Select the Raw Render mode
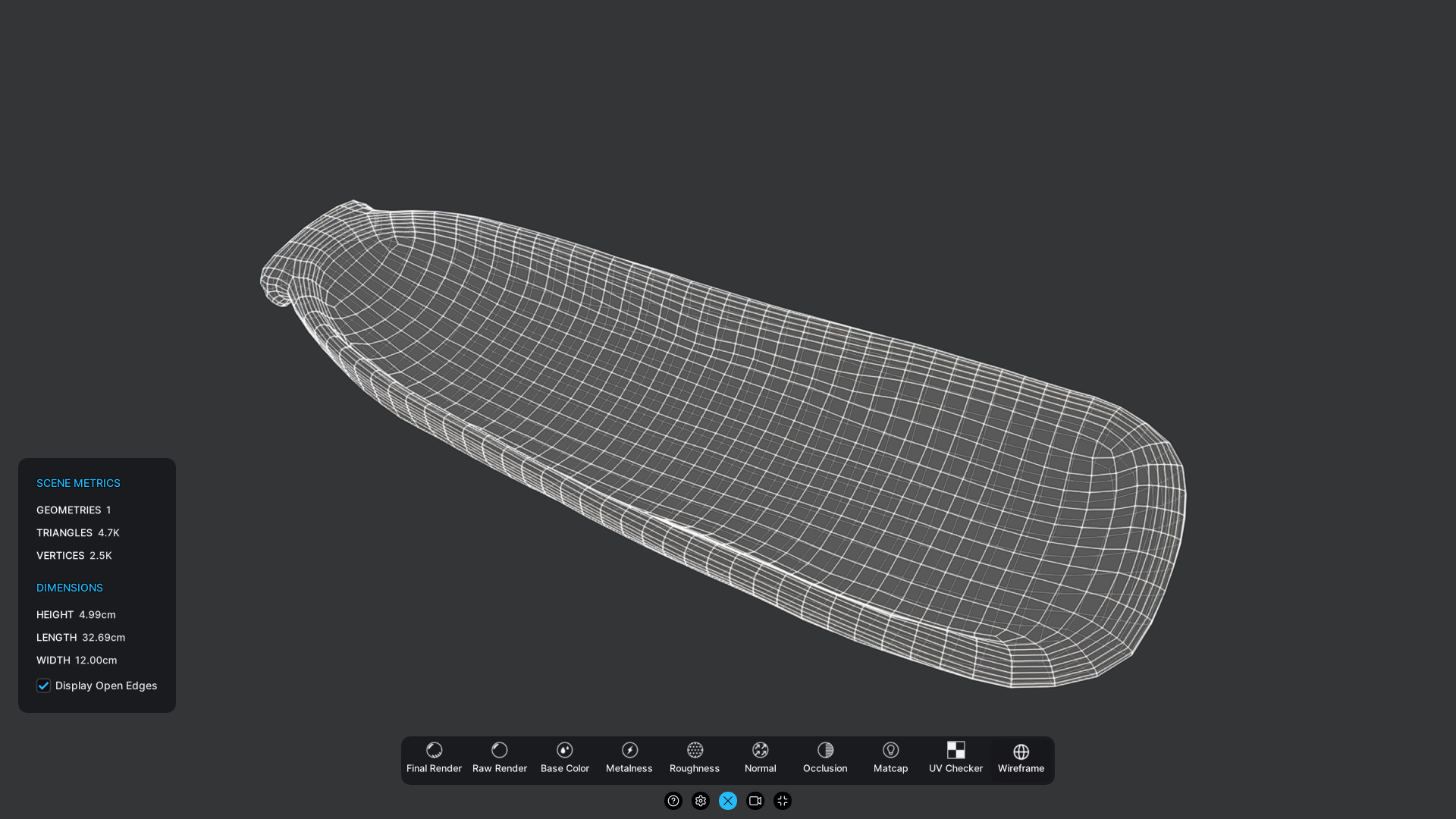Screen dimensions: 1456x819 [499, 759]
